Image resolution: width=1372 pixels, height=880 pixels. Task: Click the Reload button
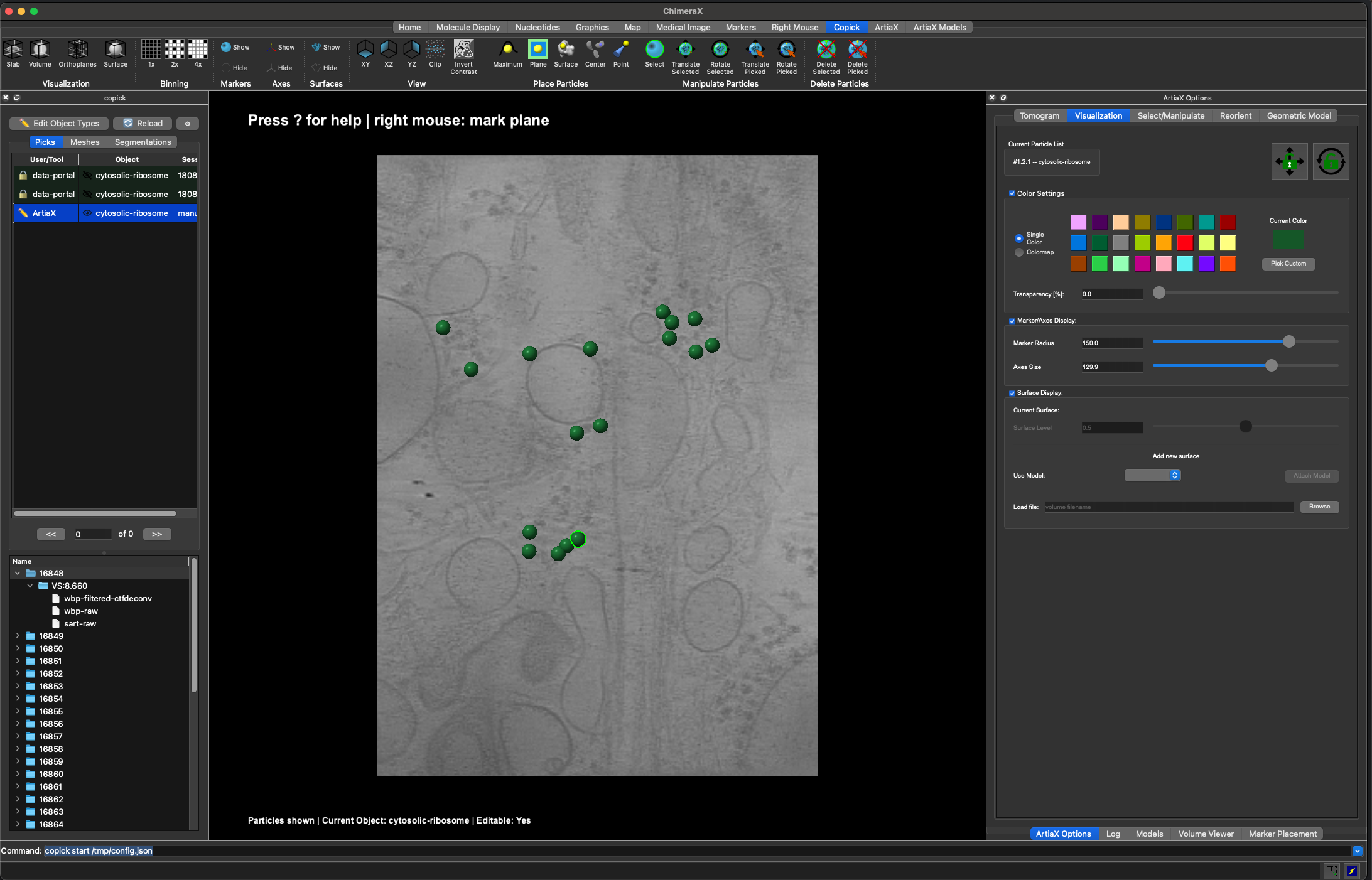pos(143,123)
